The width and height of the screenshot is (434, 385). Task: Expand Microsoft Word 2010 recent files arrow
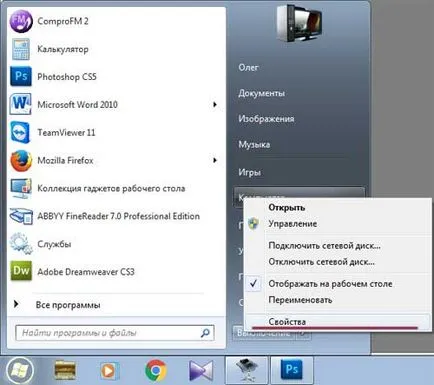click(x=215, y=105)
